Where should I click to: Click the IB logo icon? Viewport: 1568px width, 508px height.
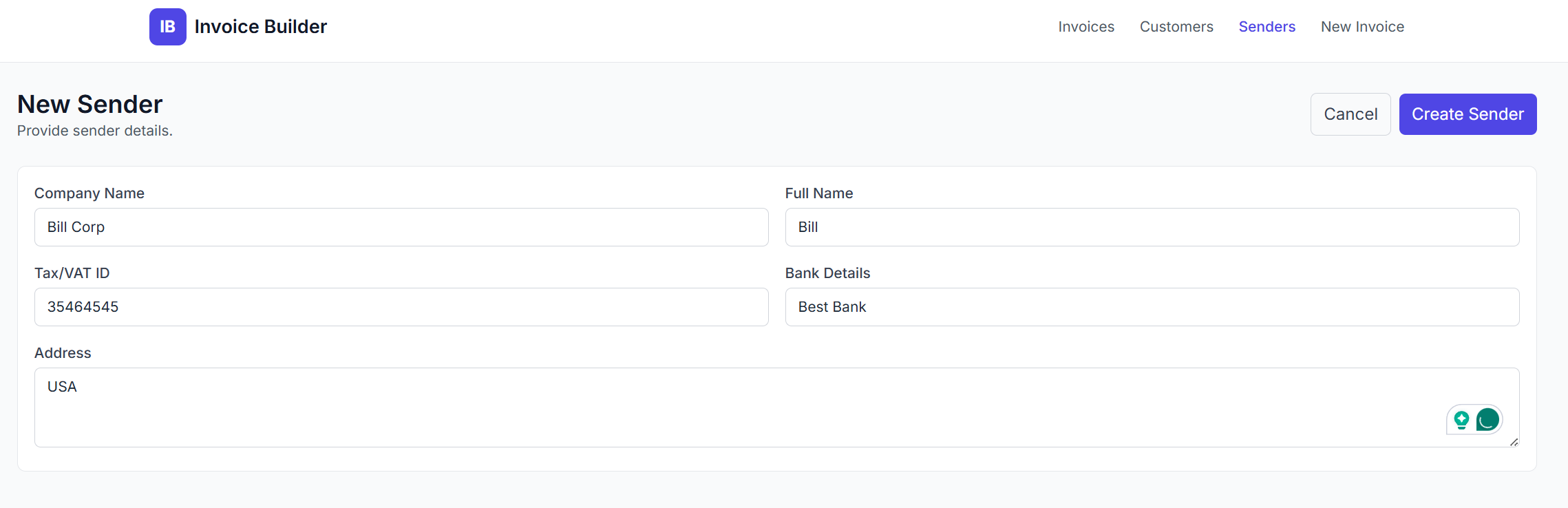point(167,27)
